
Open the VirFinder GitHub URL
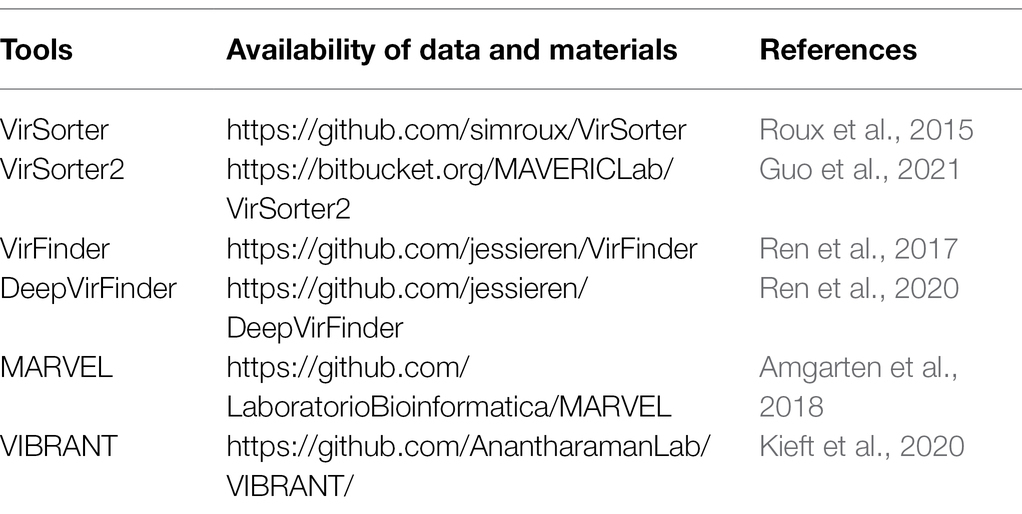coord(461,249)
